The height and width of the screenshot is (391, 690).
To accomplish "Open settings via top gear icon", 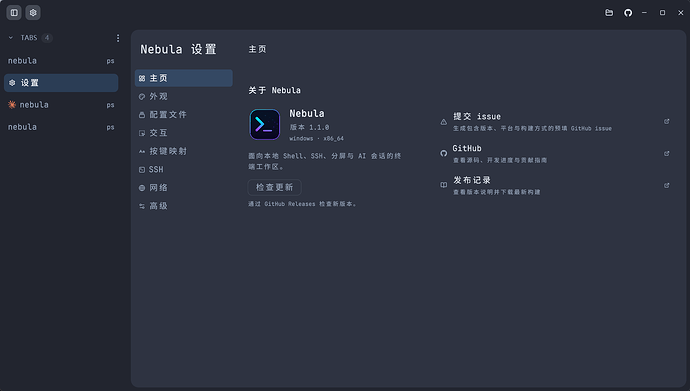I will [33, 13].
